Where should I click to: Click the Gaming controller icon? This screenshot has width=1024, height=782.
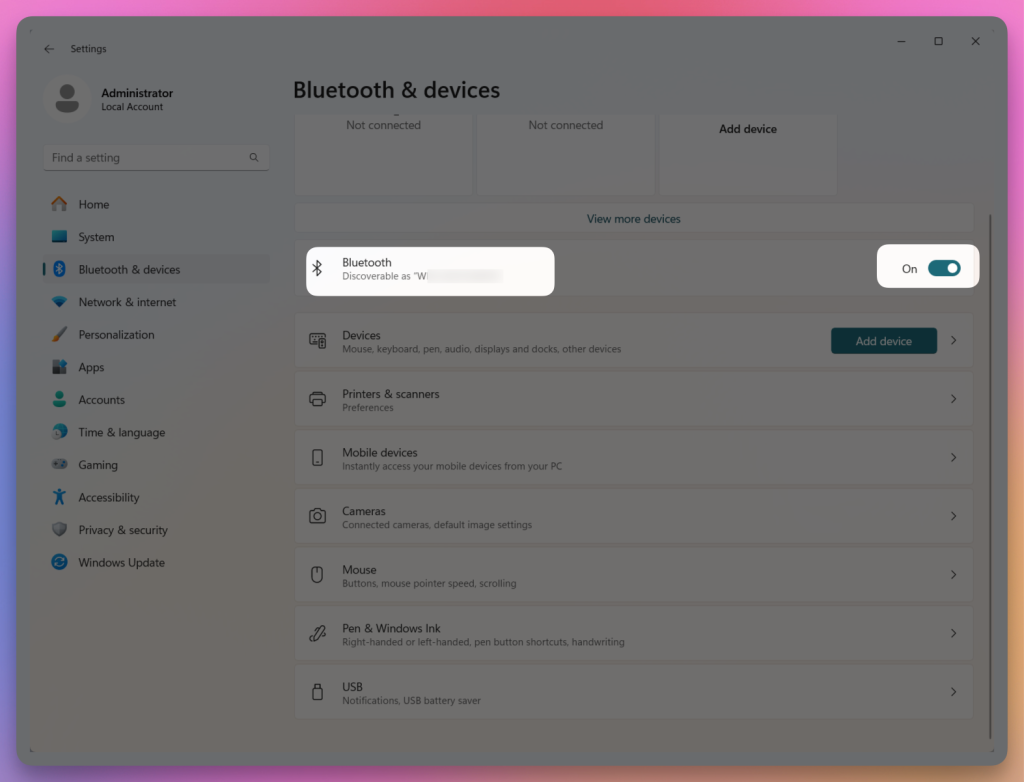(x=59, y=464)
